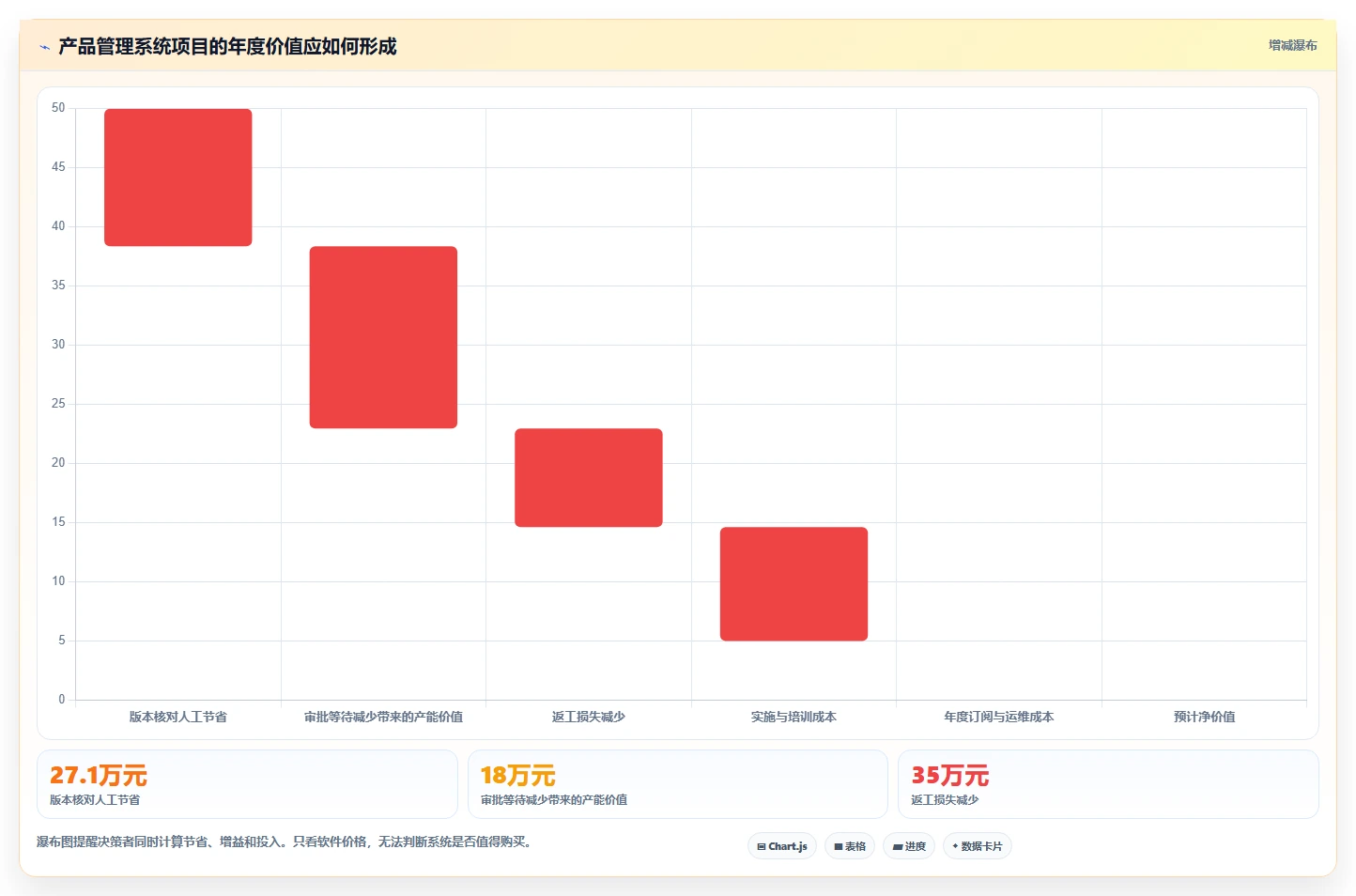Click the title 产品管理系统项目的年度价值应如何形成

tap(227, 46)
